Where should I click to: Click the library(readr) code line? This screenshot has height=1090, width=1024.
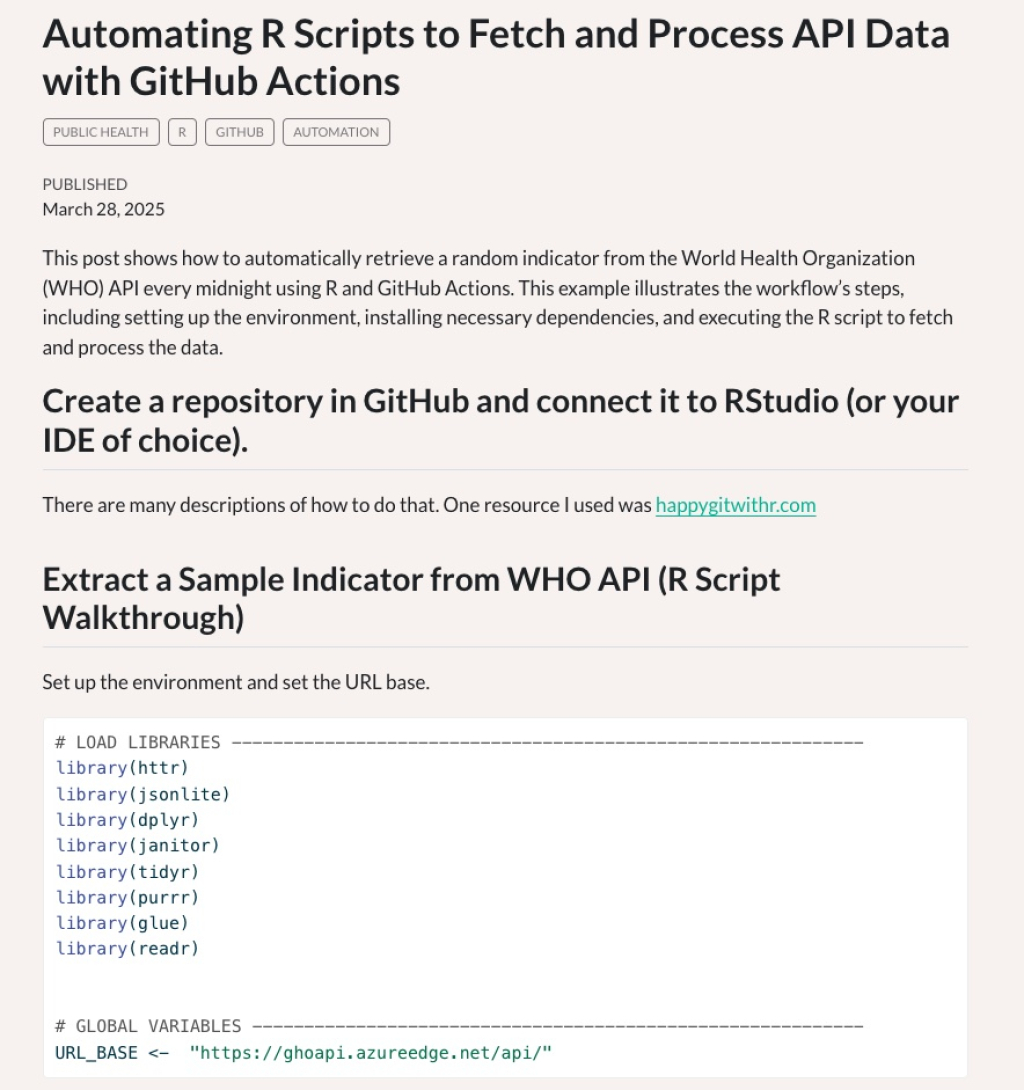pyautogui.click(x=127, y=948)
